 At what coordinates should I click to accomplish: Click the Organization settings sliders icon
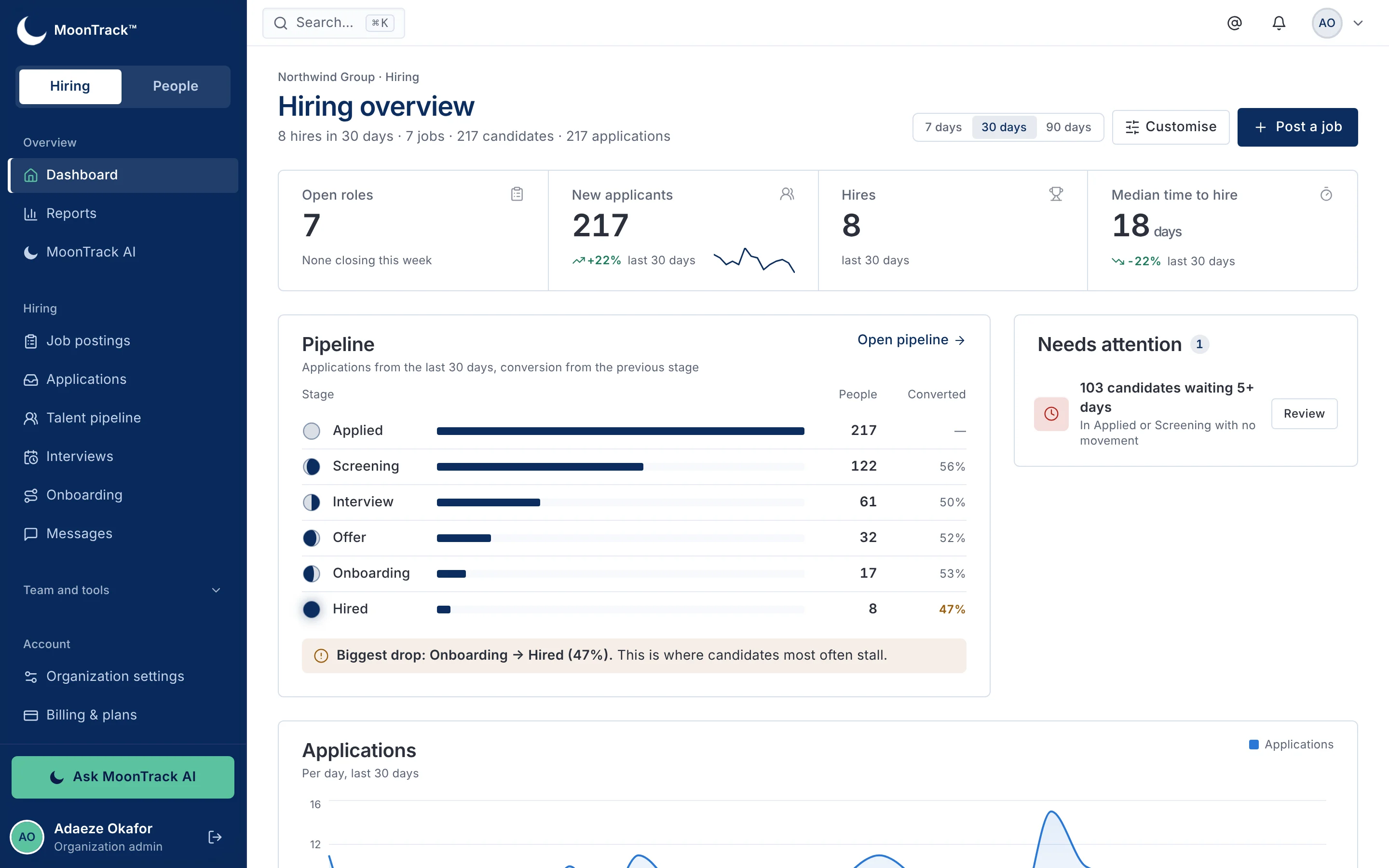tap(31, 677)
